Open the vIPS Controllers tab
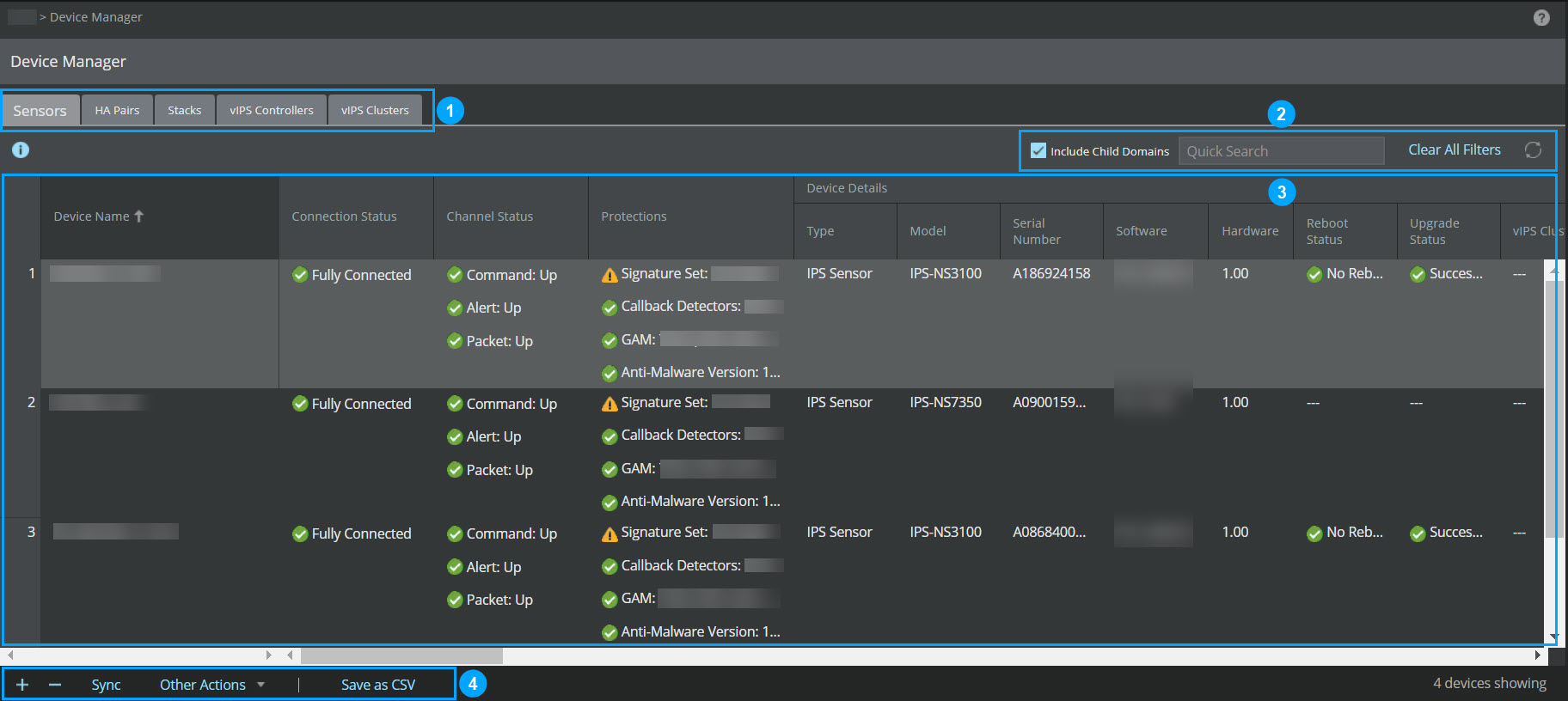The image size is (1568, 701). [272, 110]
